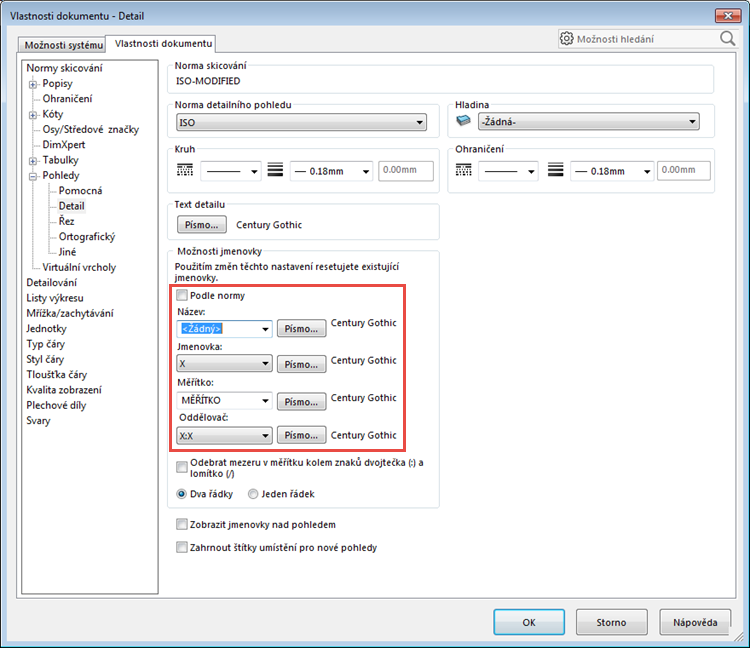Select Mřížka/zachytávání in the tree
The image size is (750, 648).
(70, 313)
